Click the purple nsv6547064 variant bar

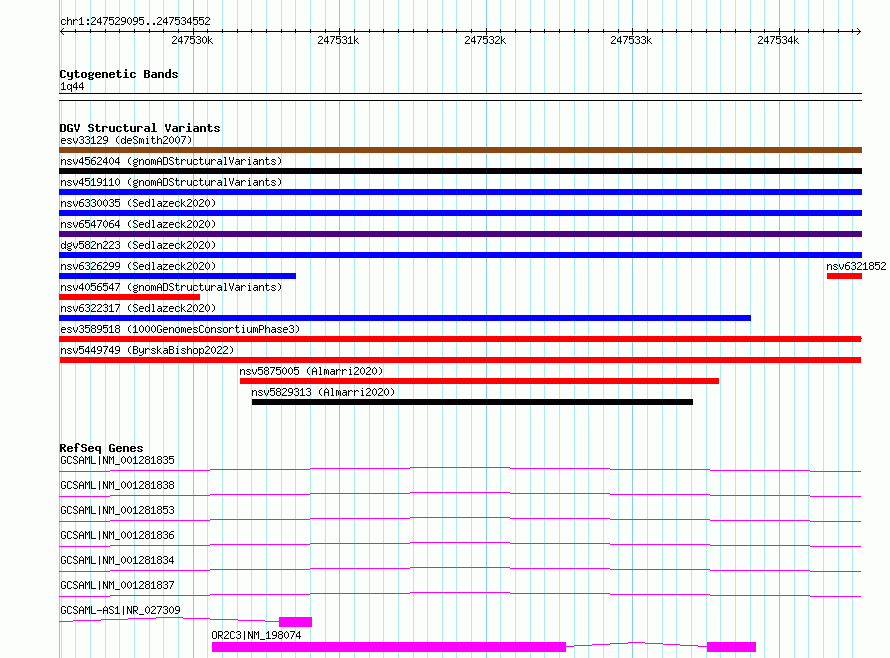[x=460, y=234]
